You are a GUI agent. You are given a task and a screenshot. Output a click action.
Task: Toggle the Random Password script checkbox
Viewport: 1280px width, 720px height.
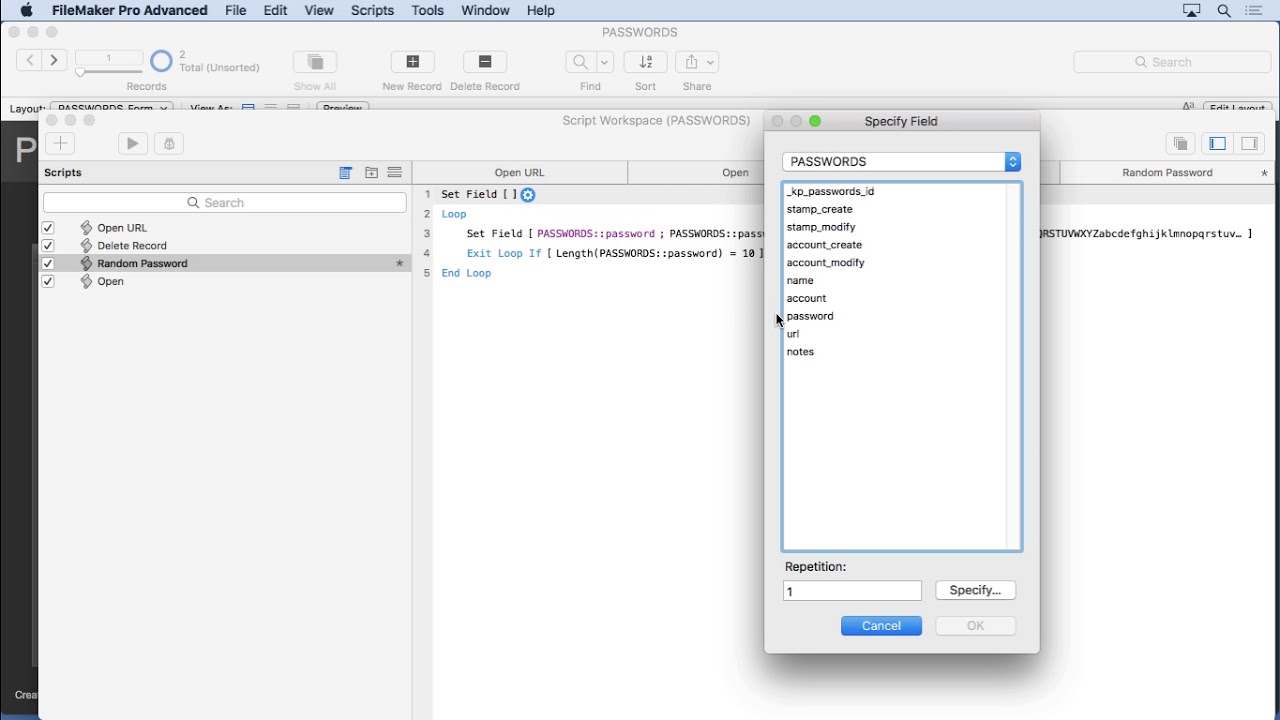pos(48,264)
